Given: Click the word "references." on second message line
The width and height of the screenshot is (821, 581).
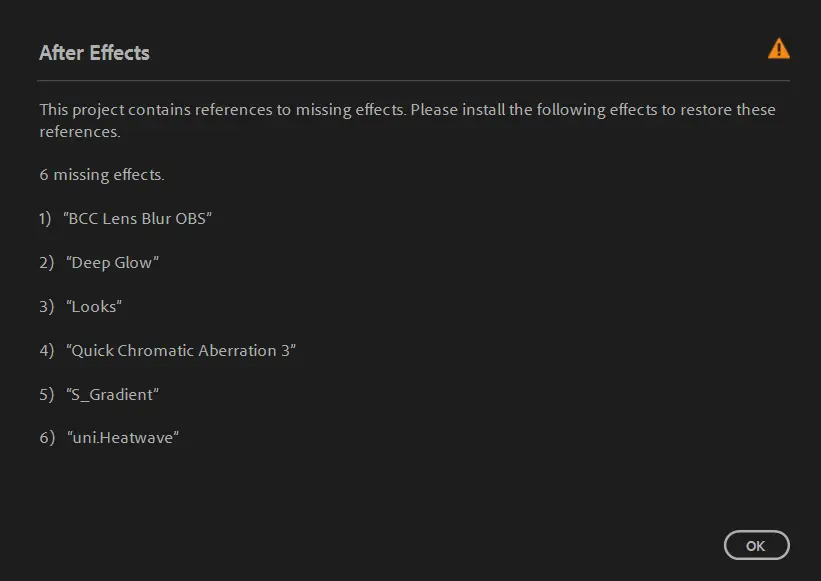Looking at the screenshot, I should 80,132.
